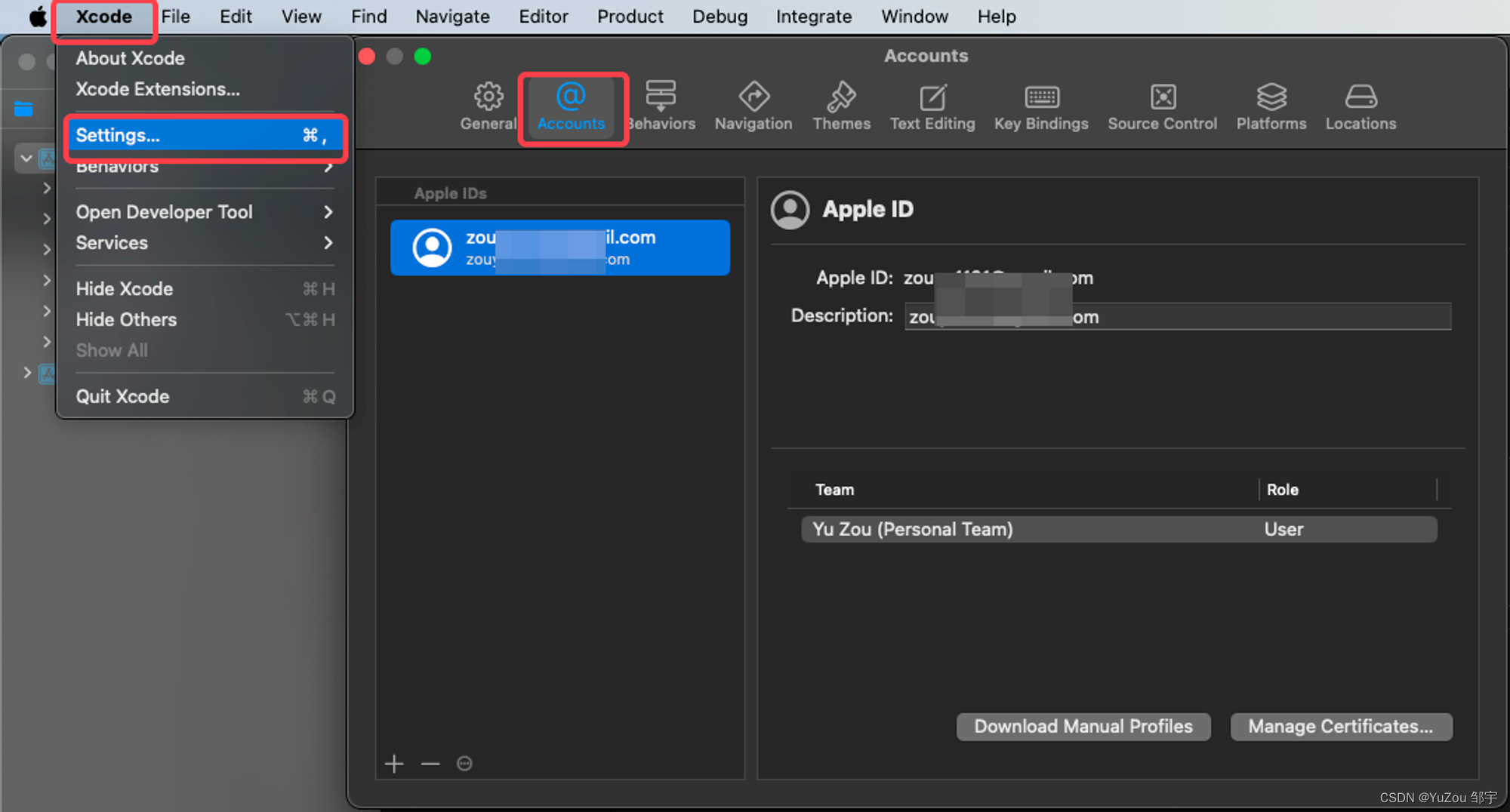Screen dimensions: 1510x812
Task: Remove account with the minus button
Action: pos(430,764)
